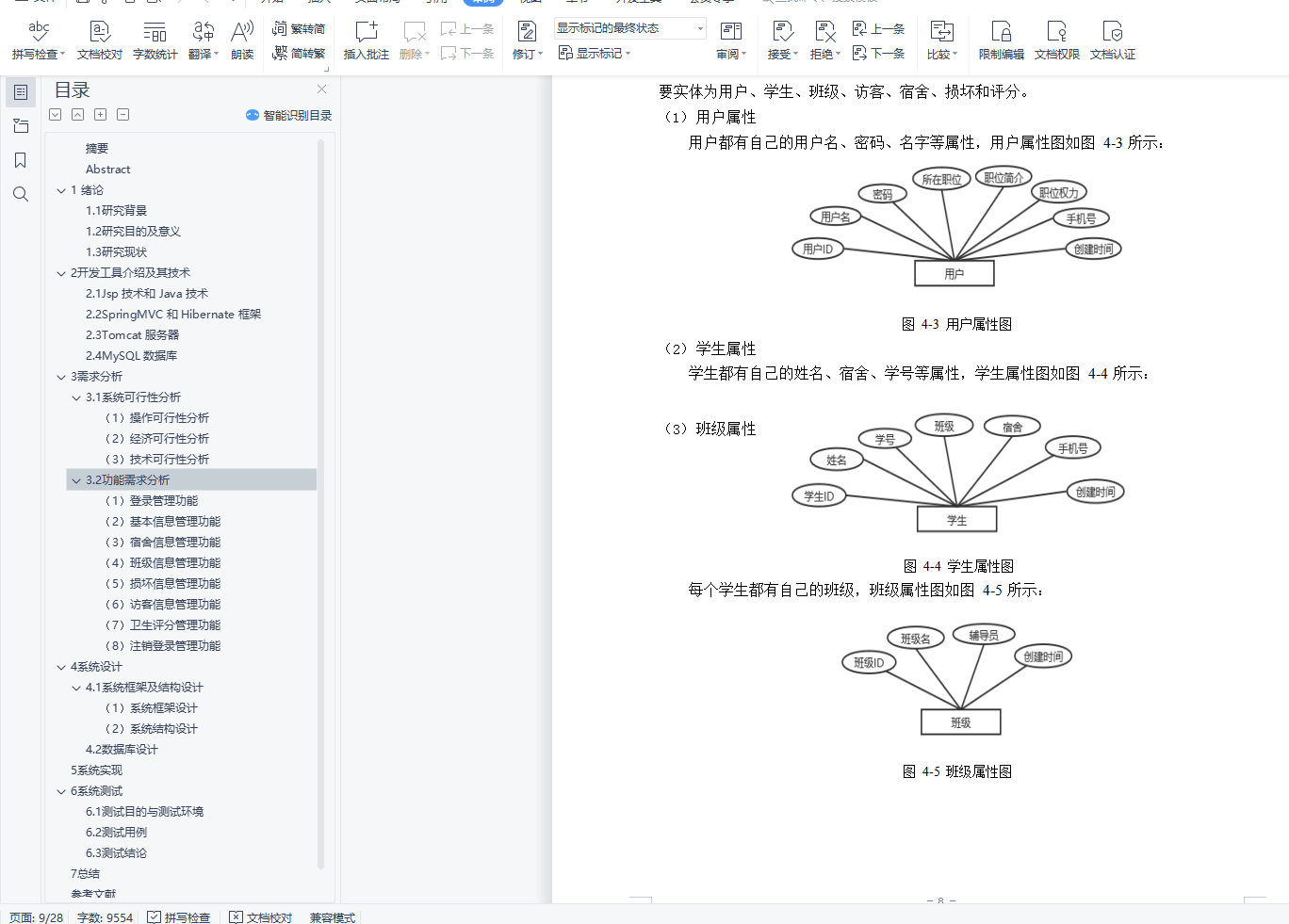Collapse 3.2功能需求分析 subsection
The image size is (1289, 924).
[x=76, y=480]
